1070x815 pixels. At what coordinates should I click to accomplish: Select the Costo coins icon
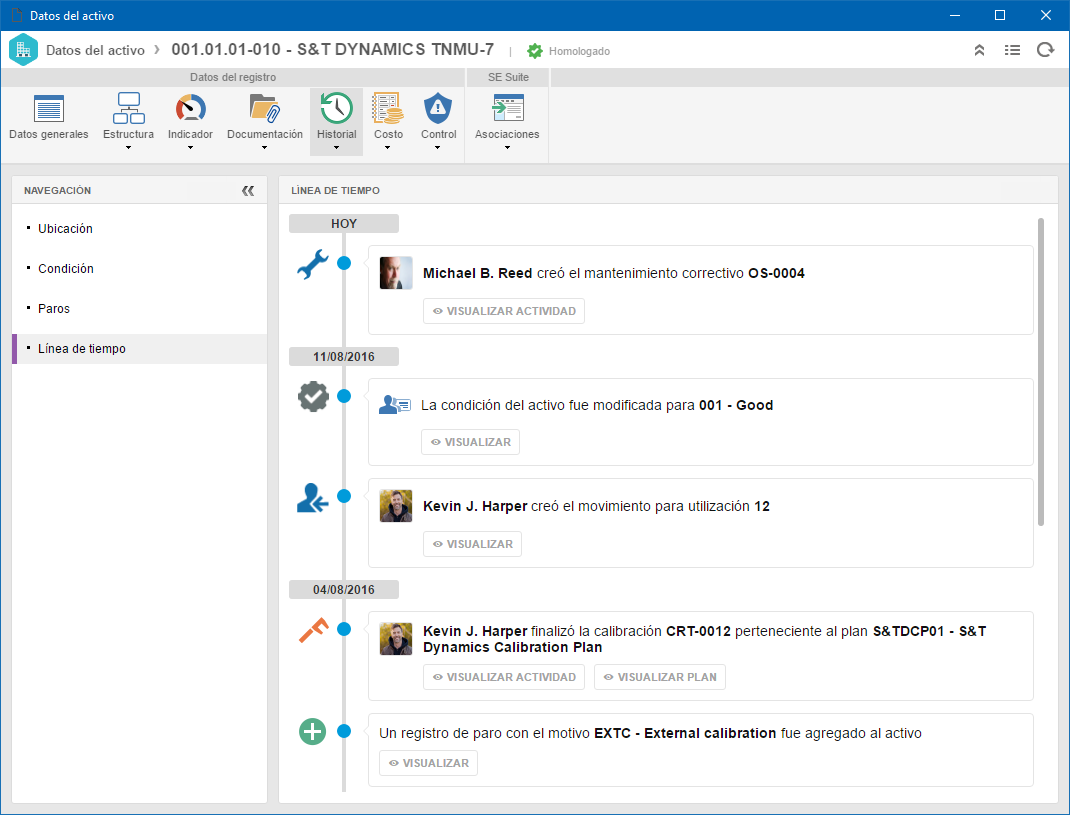pyautogui.click(x=388, y=109)
